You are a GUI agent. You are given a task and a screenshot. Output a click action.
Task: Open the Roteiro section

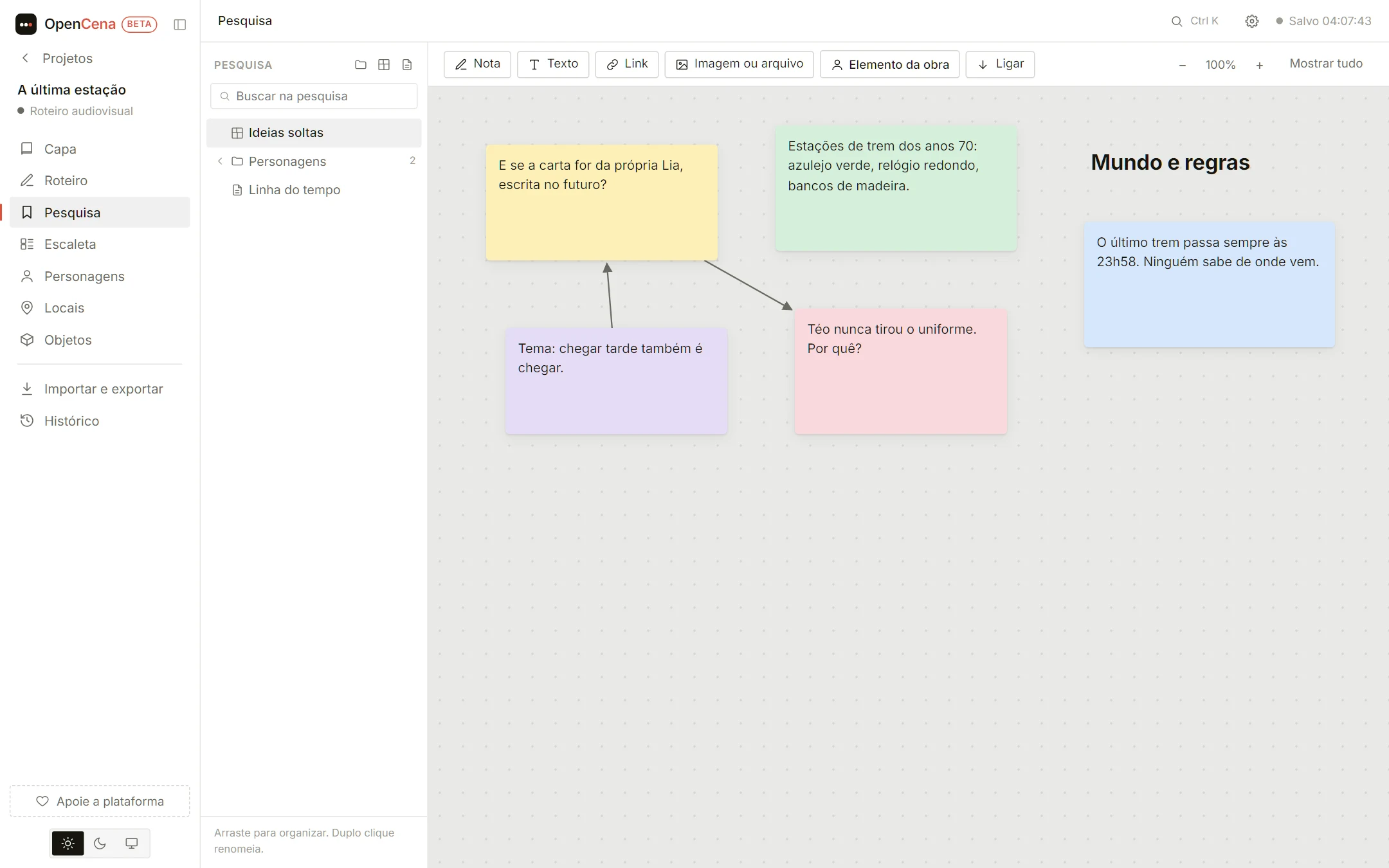click(x=100, y=181)
